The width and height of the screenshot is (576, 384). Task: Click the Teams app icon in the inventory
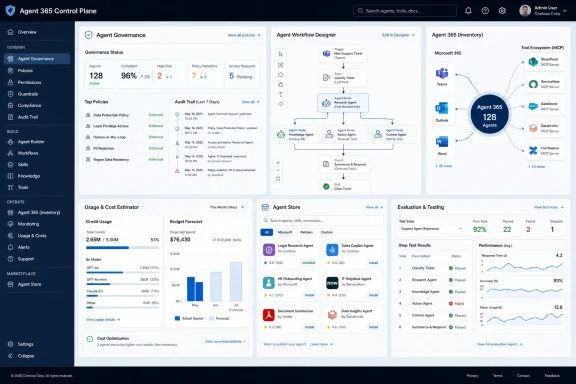442,73
